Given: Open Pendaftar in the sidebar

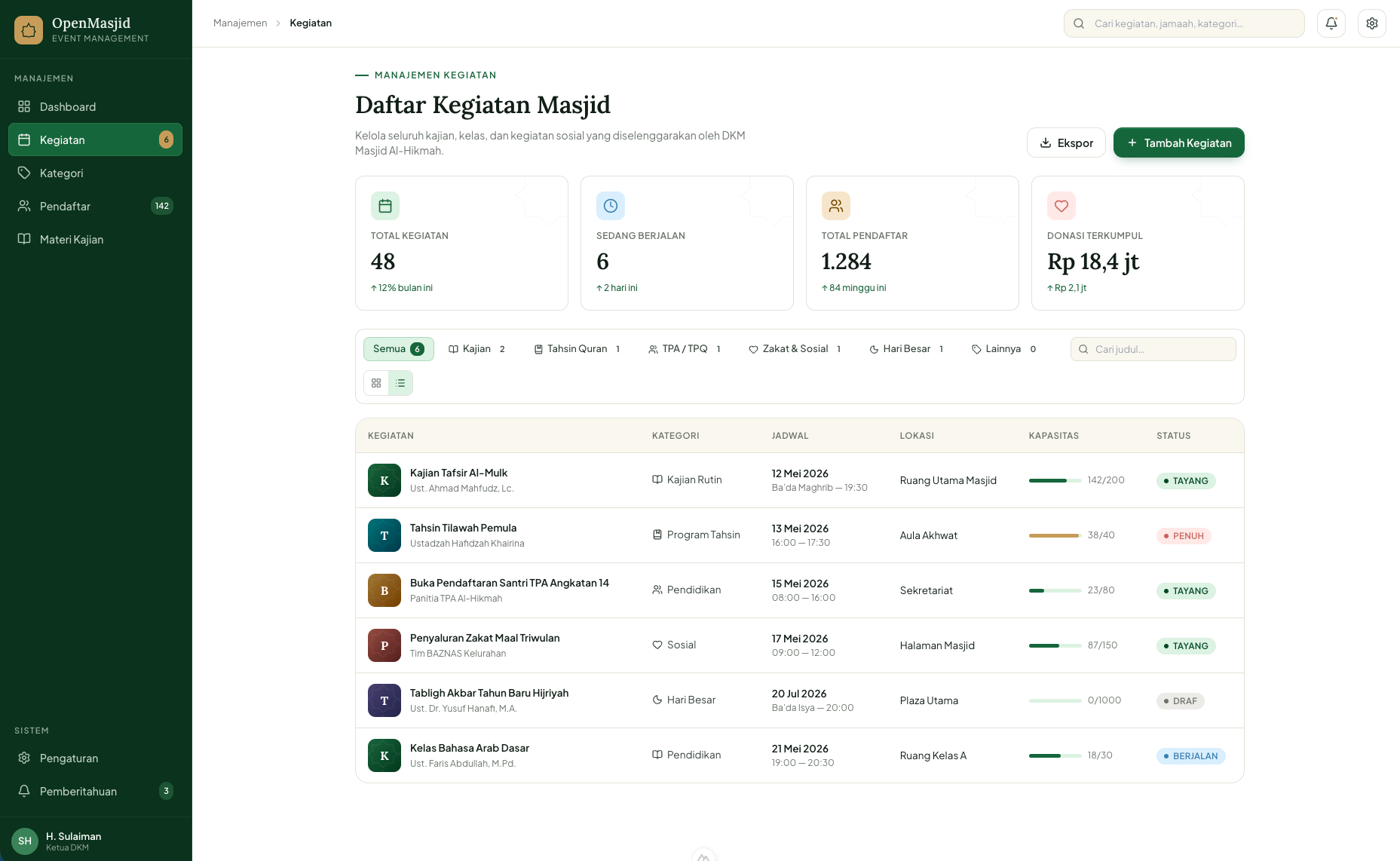Looking at the screenshot, I should pyautogui.click(x=95, y=207).
